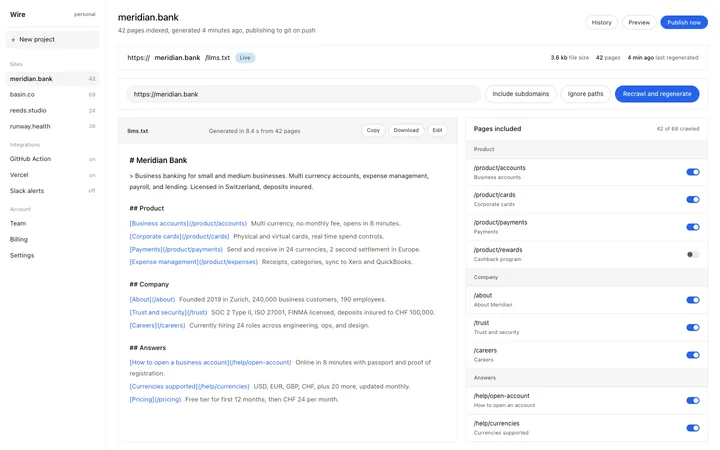Viewport: 720px width, 450px height.
Task: Toggle the /help/open-account page switch
Action: pos(692,401)
